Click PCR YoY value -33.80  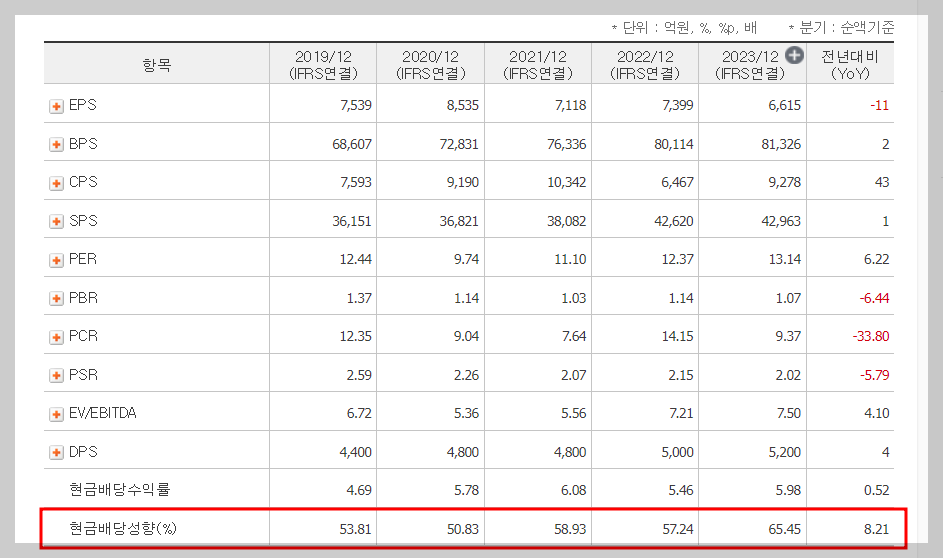(871, 336)
